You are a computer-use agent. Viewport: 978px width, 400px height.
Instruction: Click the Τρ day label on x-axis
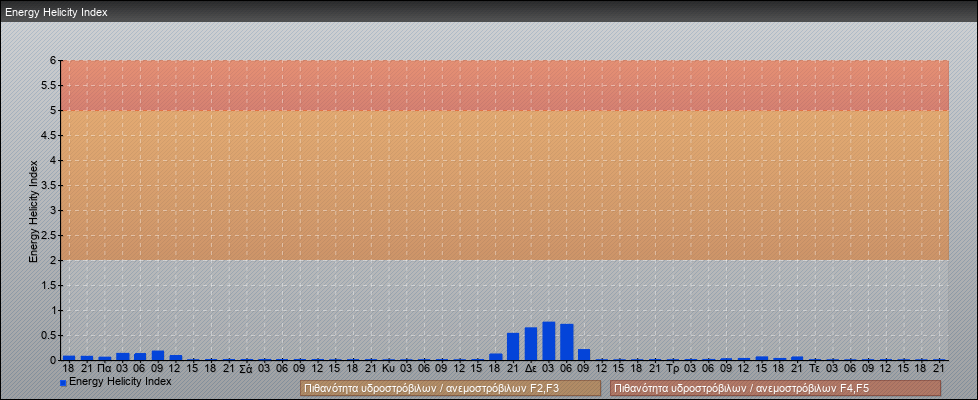tap(673, 368)
